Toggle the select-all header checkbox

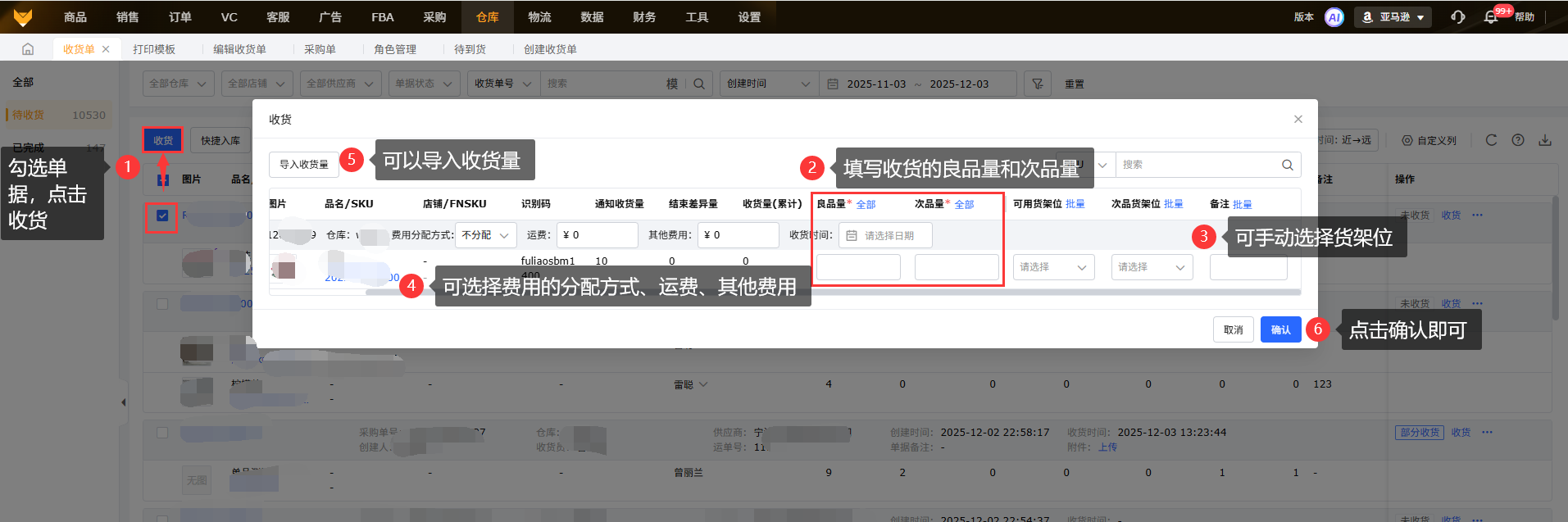click(x=162, y=179)
